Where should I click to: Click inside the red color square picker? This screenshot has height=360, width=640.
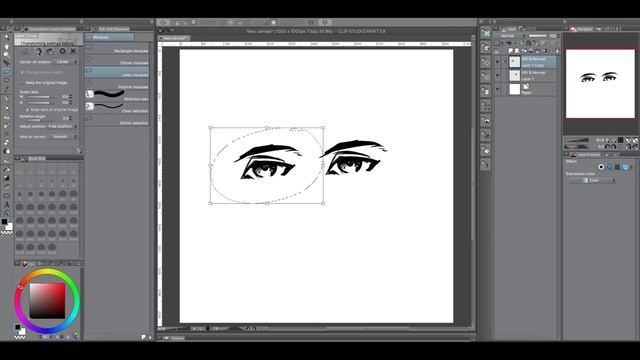[x=47, y=301]
